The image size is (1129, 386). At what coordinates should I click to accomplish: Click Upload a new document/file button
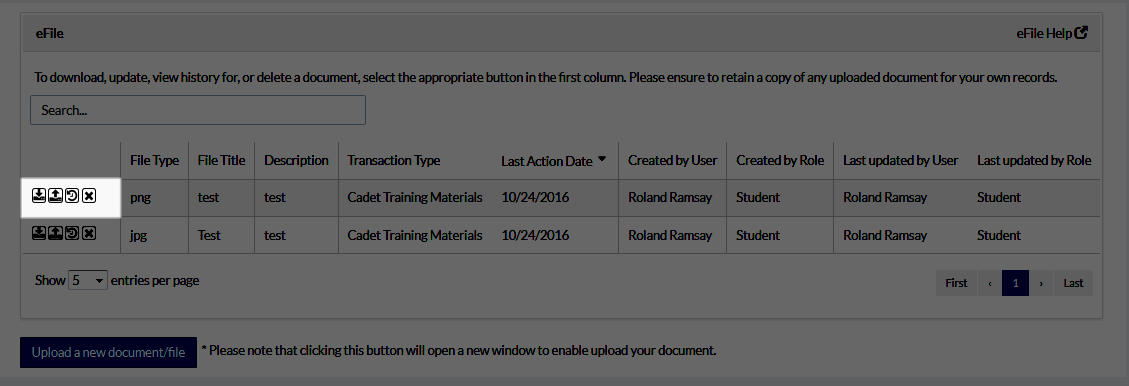tap(108, 352)
